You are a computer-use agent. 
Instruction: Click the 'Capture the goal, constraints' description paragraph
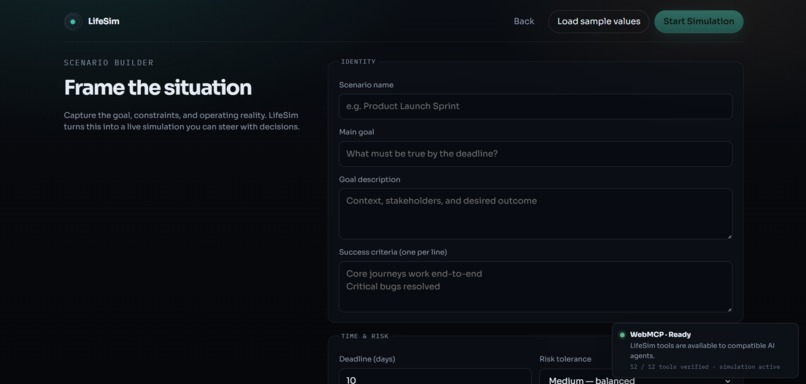[181, 121]
